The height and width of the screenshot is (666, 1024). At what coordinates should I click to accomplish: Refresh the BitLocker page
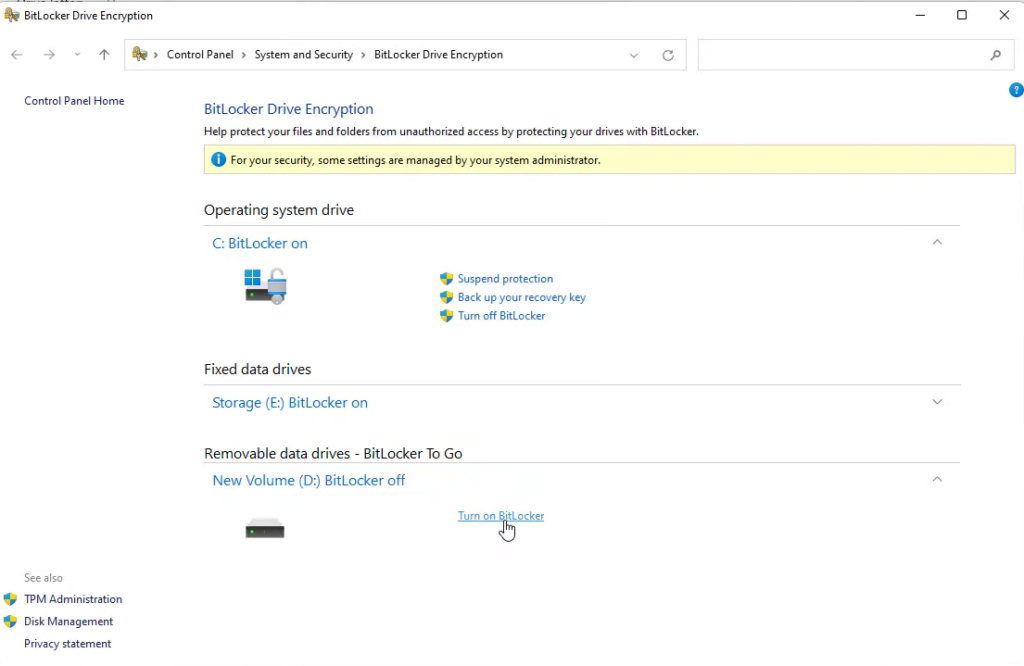point(668,55)
